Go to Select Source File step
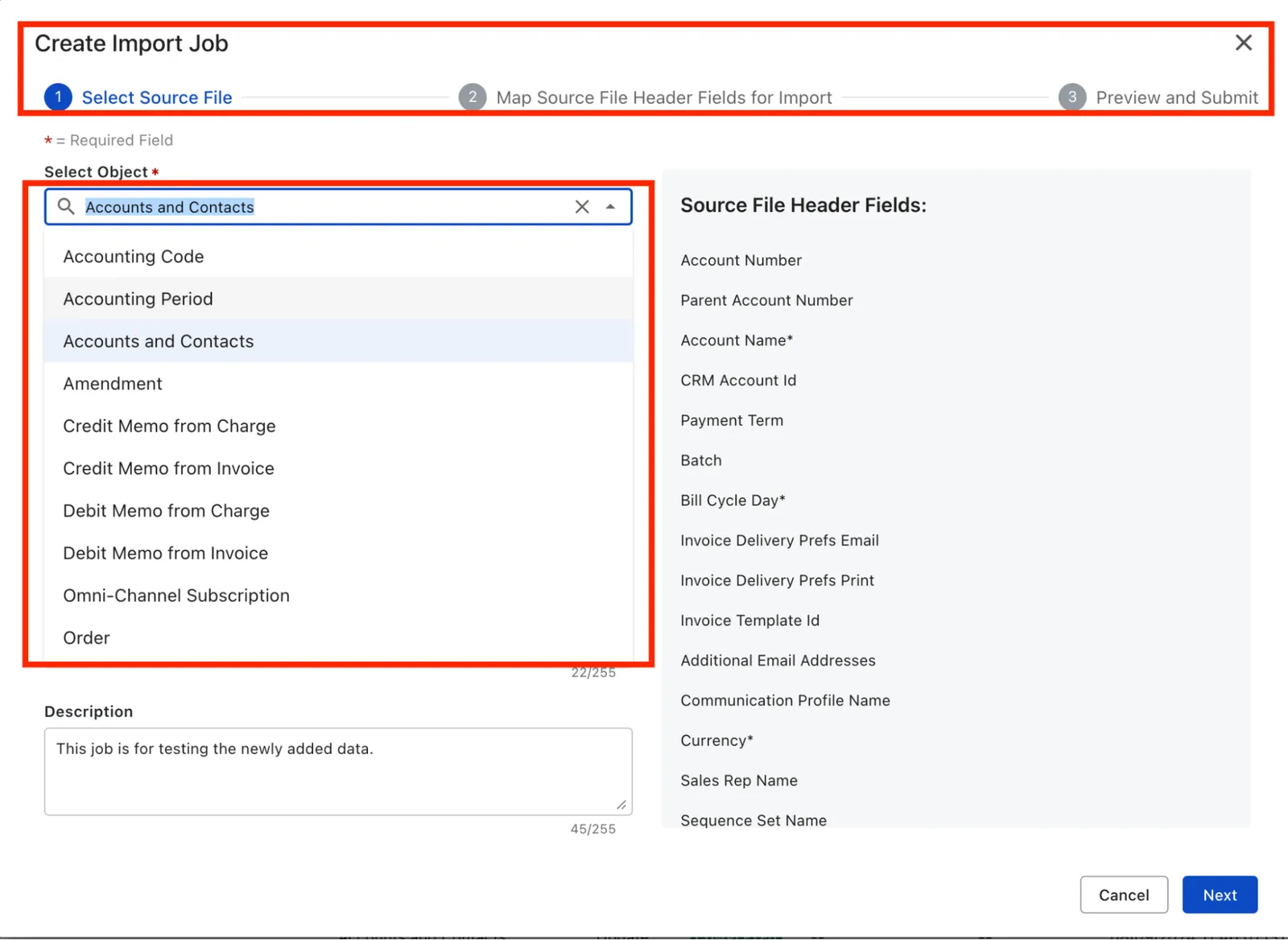This screenshot has height=940, width=1288. click(157, 97)
